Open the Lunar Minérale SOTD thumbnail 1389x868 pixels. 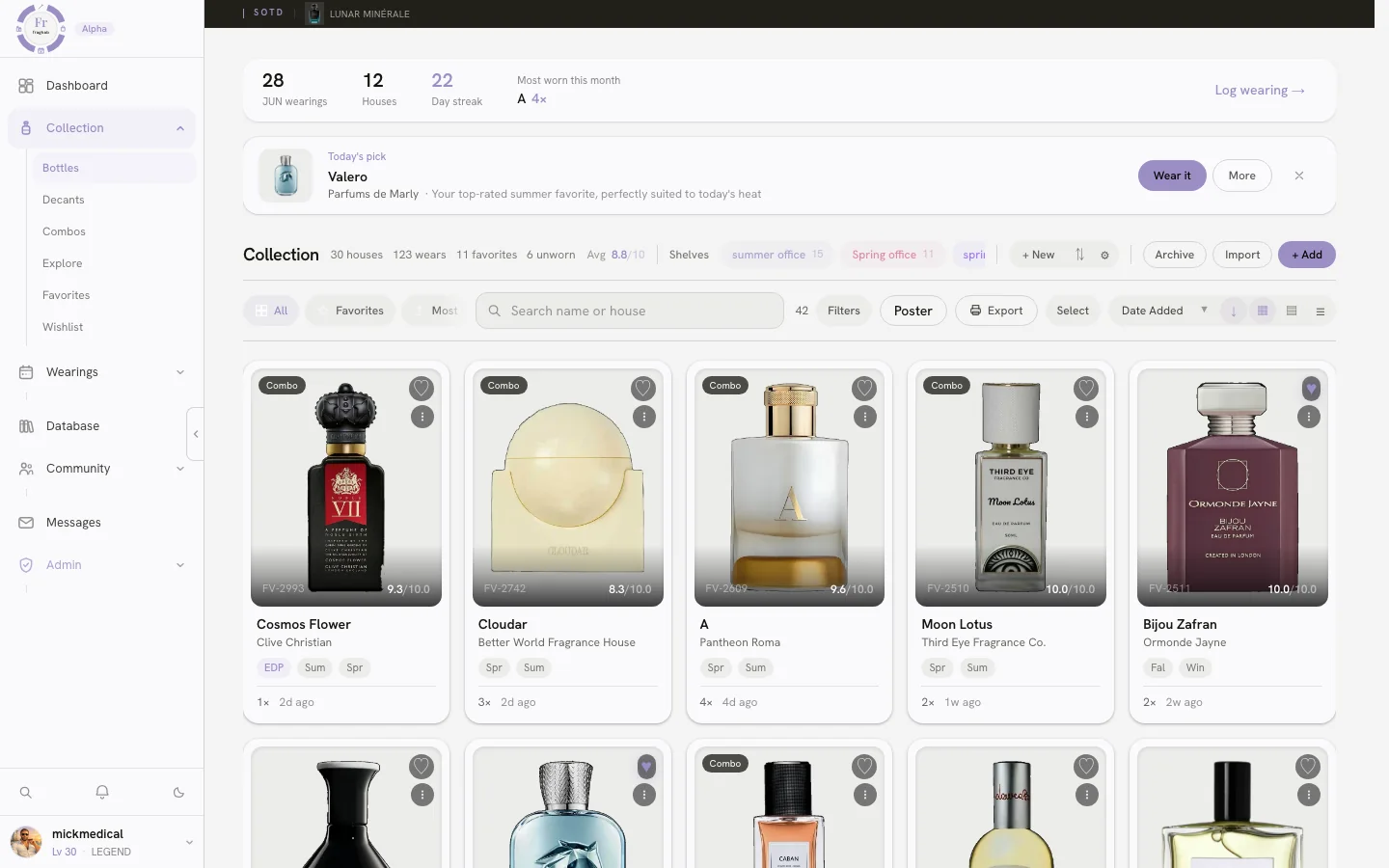point(313,14)
